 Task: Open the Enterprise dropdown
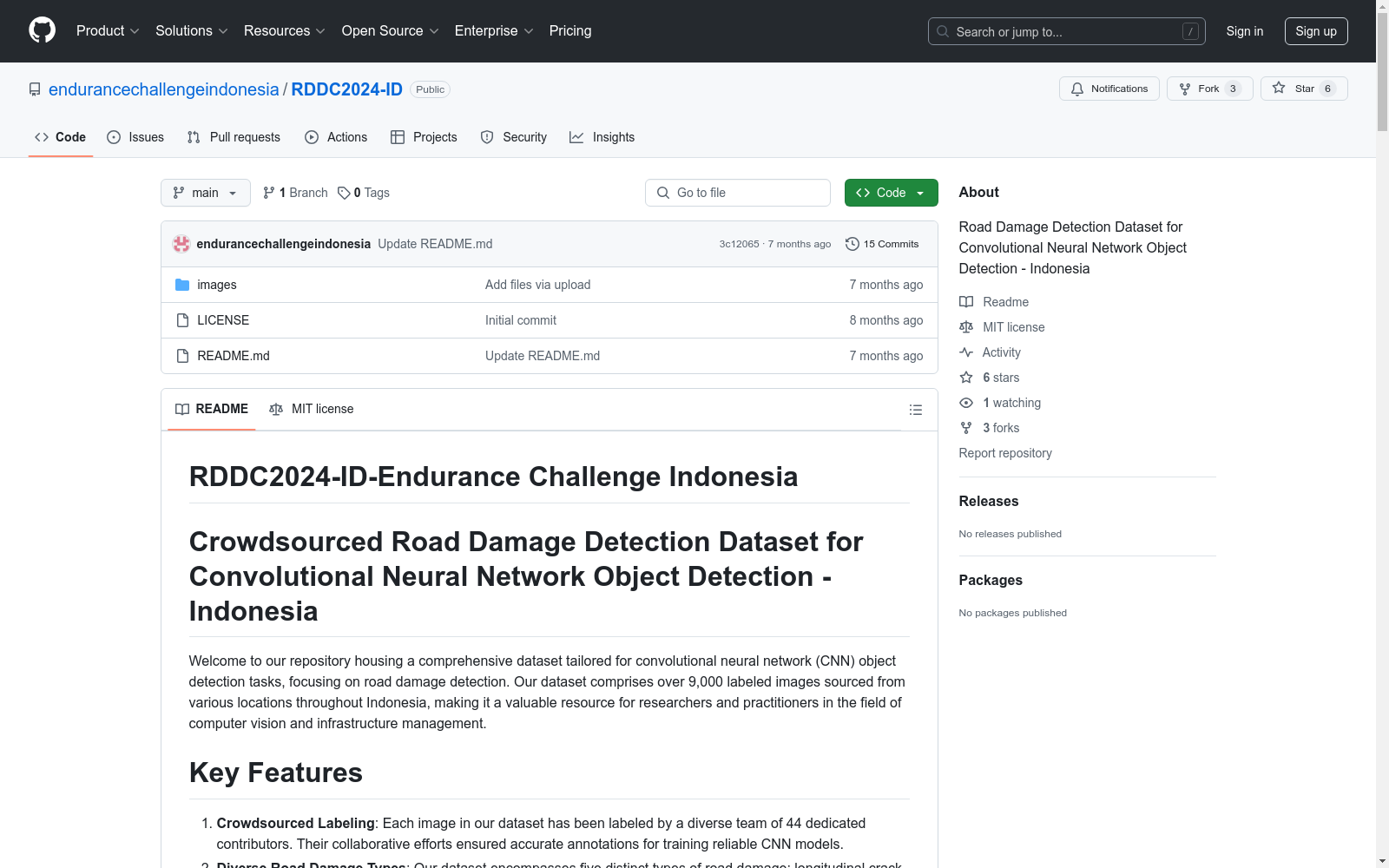(494, 30)
